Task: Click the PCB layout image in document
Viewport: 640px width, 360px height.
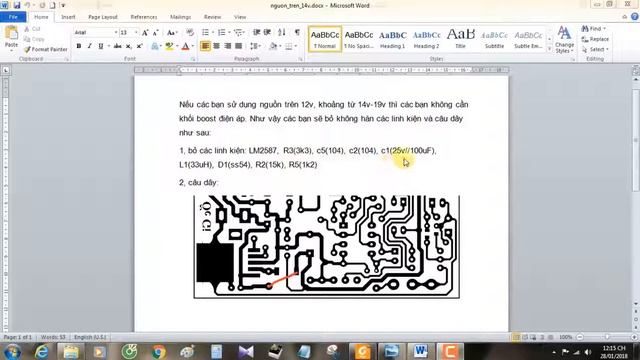Action: (327, 247)
